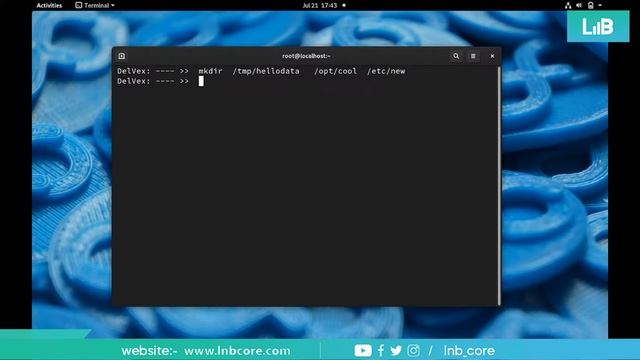This screenshot has height=360, width=640.
Task: Click the /opt/cool path text
Action: pos(335,71)
